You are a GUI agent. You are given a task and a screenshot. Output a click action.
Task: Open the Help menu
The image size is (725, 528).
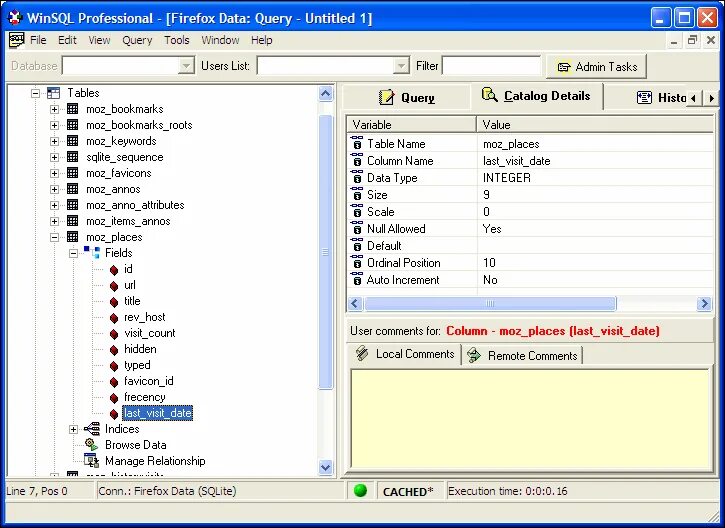tap(262, 40)
